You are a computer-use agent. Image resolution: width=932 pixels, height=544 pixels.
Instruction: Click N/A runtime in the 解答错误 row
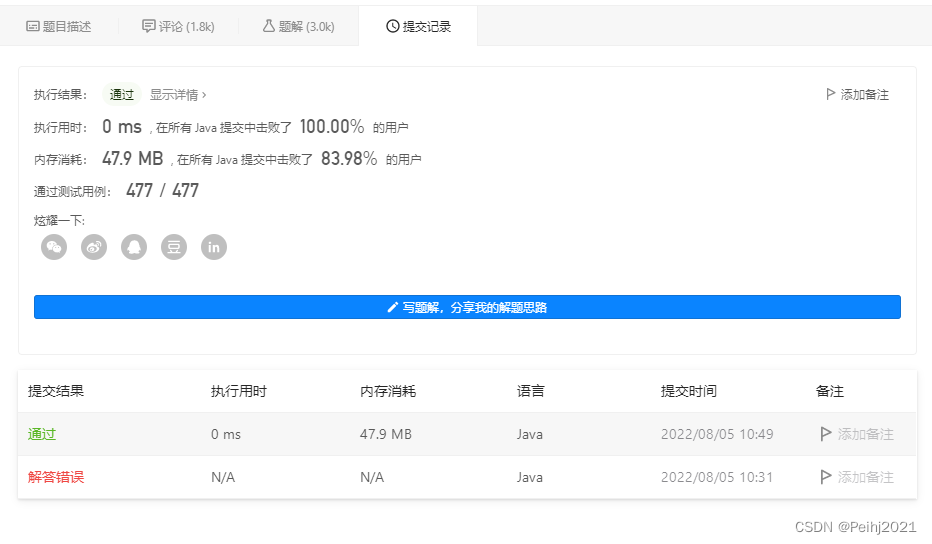tap(223, 477)
